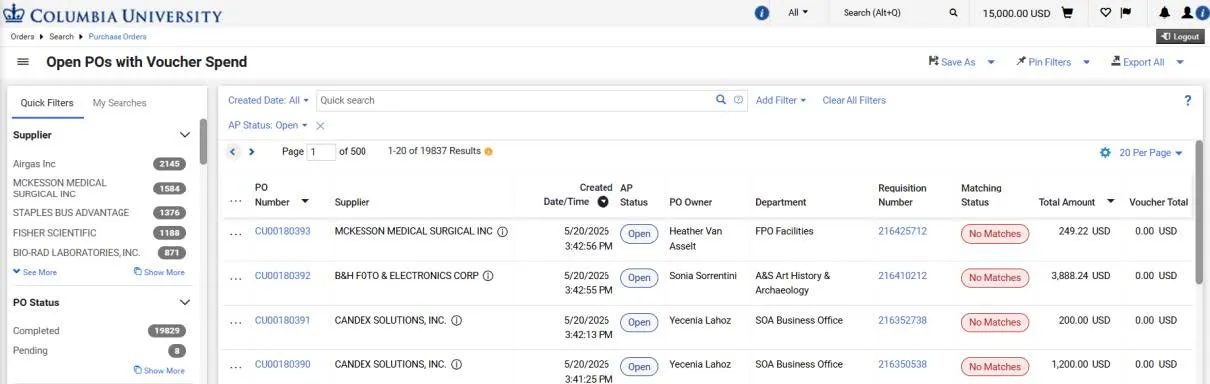Go to Search breadcrumb
This screenshot has height=384, width=1210.
pos(61,36)
